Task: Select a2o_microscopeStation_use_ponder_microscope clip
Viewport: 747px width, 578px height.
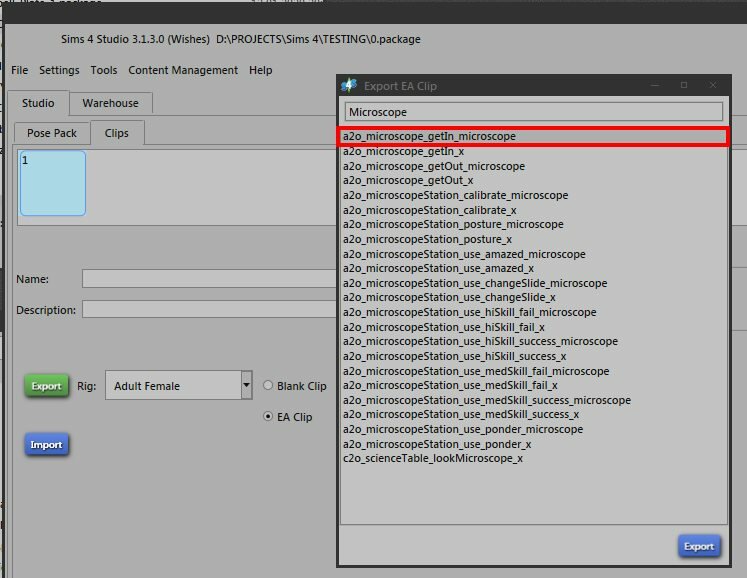Action: 534,429
